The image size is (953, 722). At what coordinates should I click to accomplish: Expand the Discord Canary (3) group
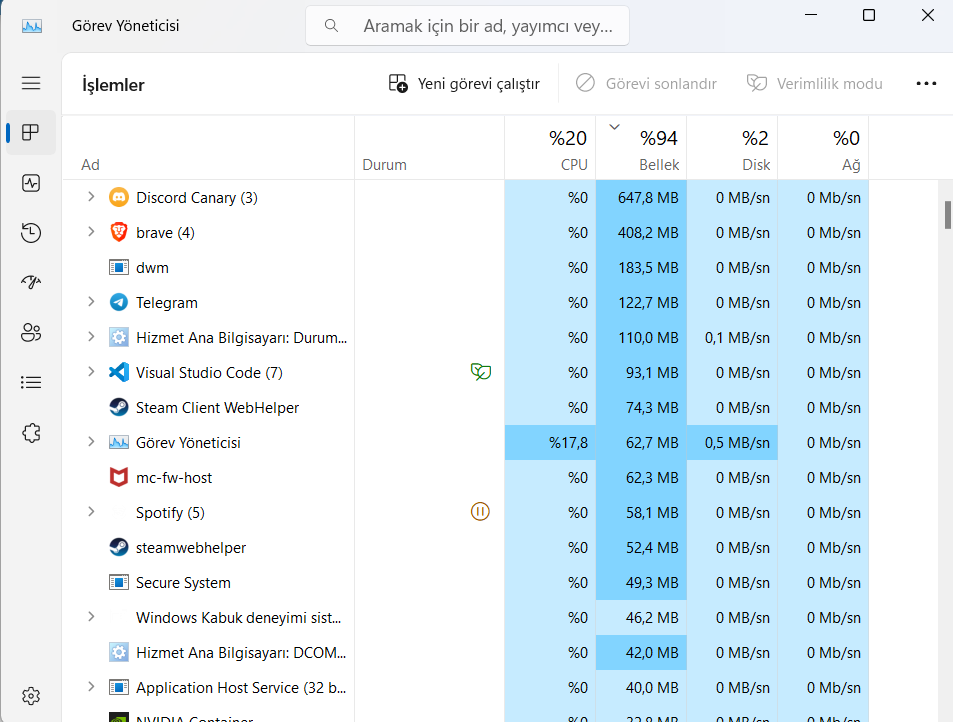(x=91, y=197)
